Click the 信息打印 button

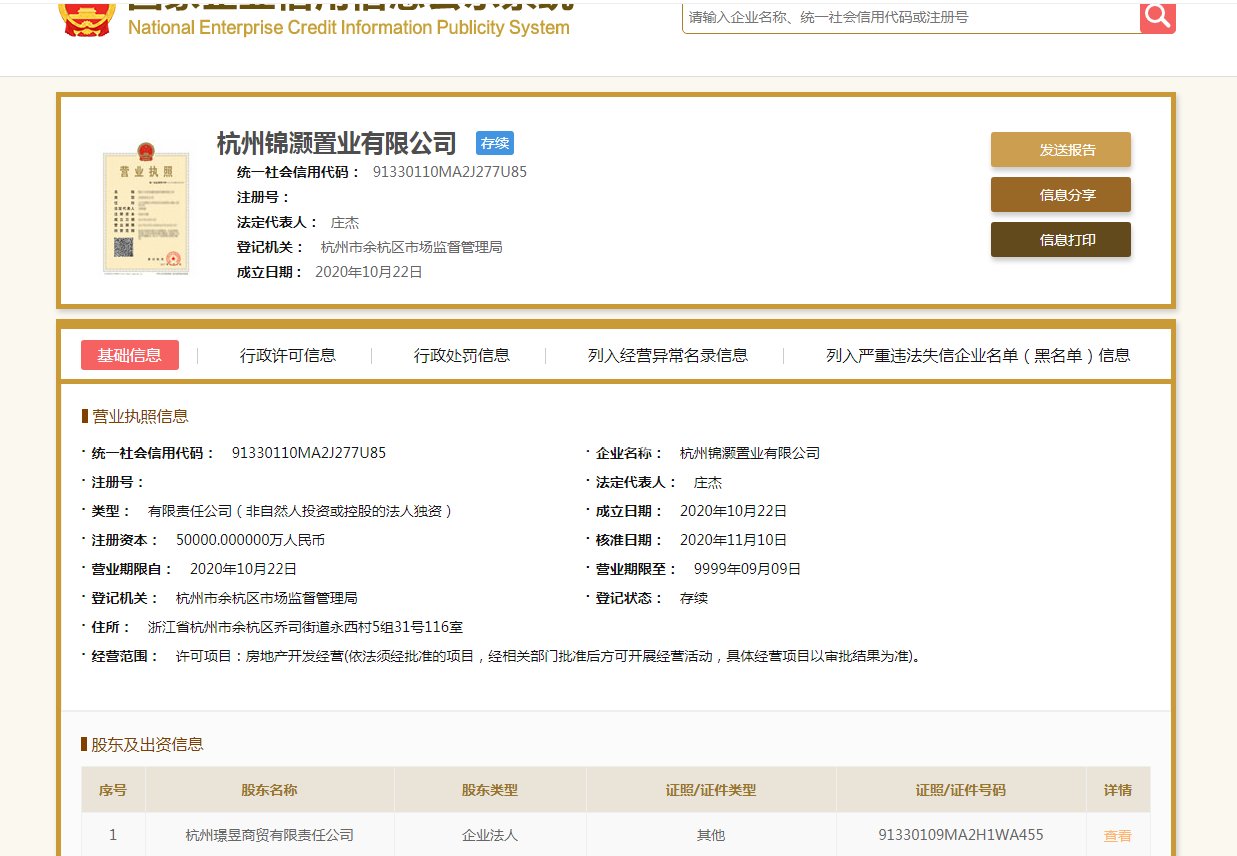[x=1061, y=240]
